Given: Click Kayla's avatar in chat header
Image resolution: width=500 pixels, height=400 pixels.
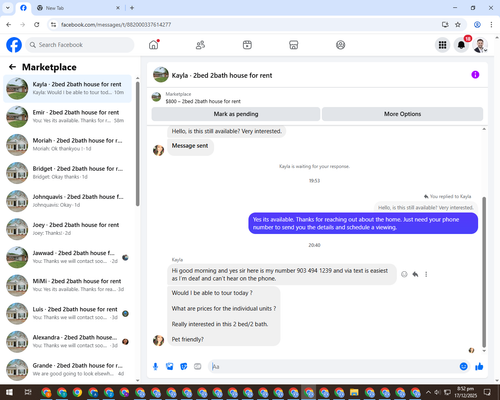Looking at the screenshot, I should coord(161,75).
